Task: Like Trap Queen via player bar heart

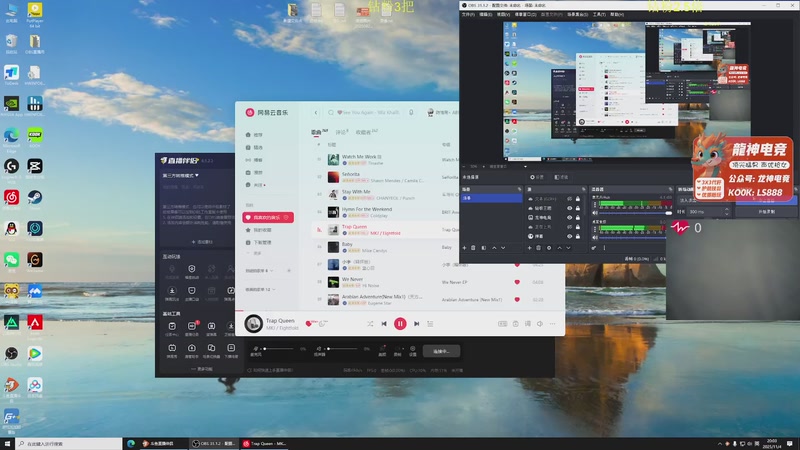Action: (x=308, y=323)
